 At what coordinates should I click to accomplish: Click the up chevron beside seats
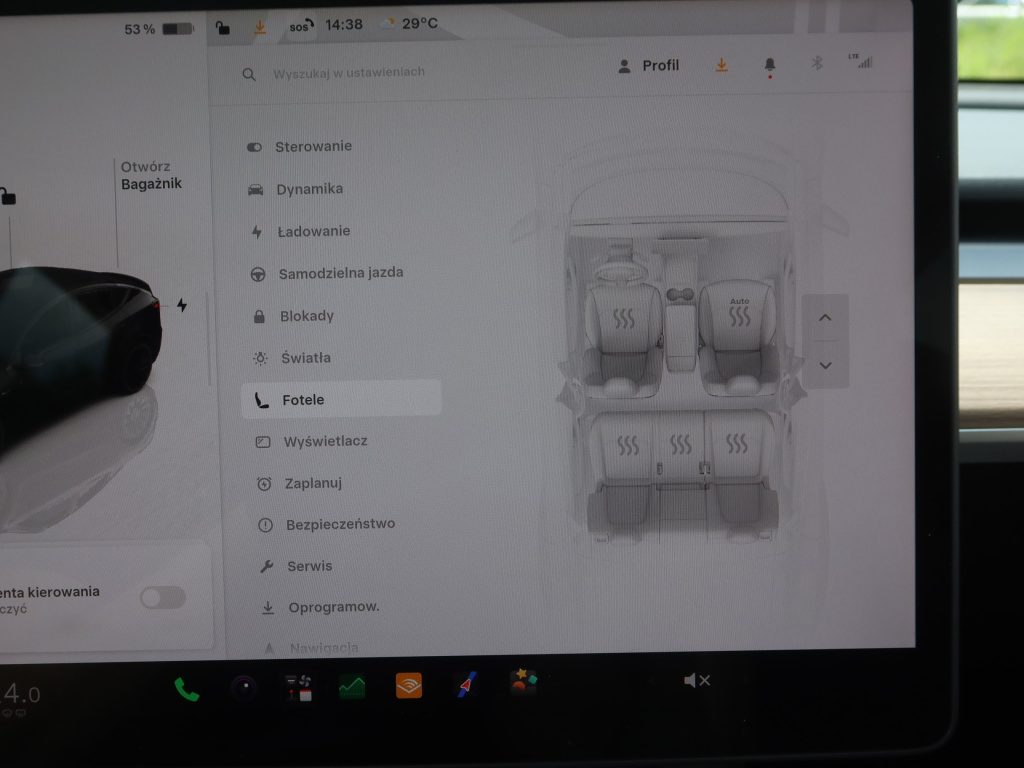825,318
